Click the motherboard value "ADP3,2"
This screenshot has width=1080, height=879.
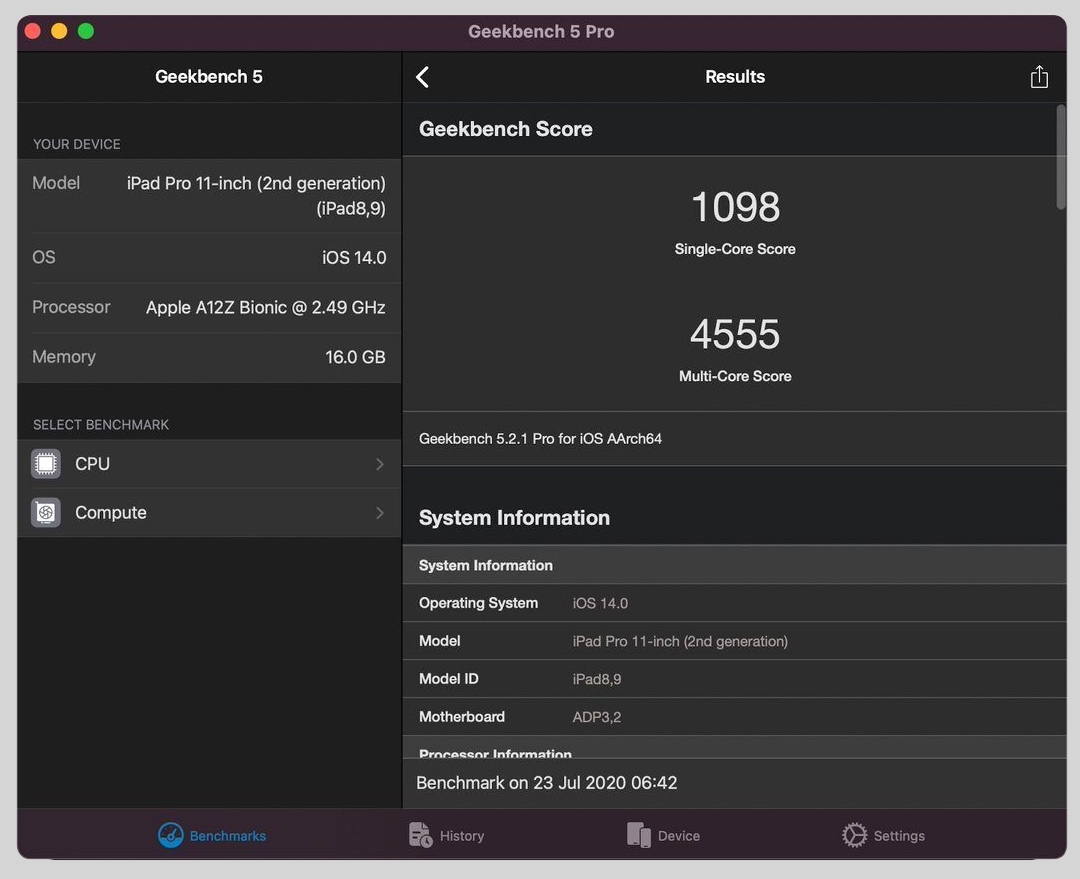596,717
